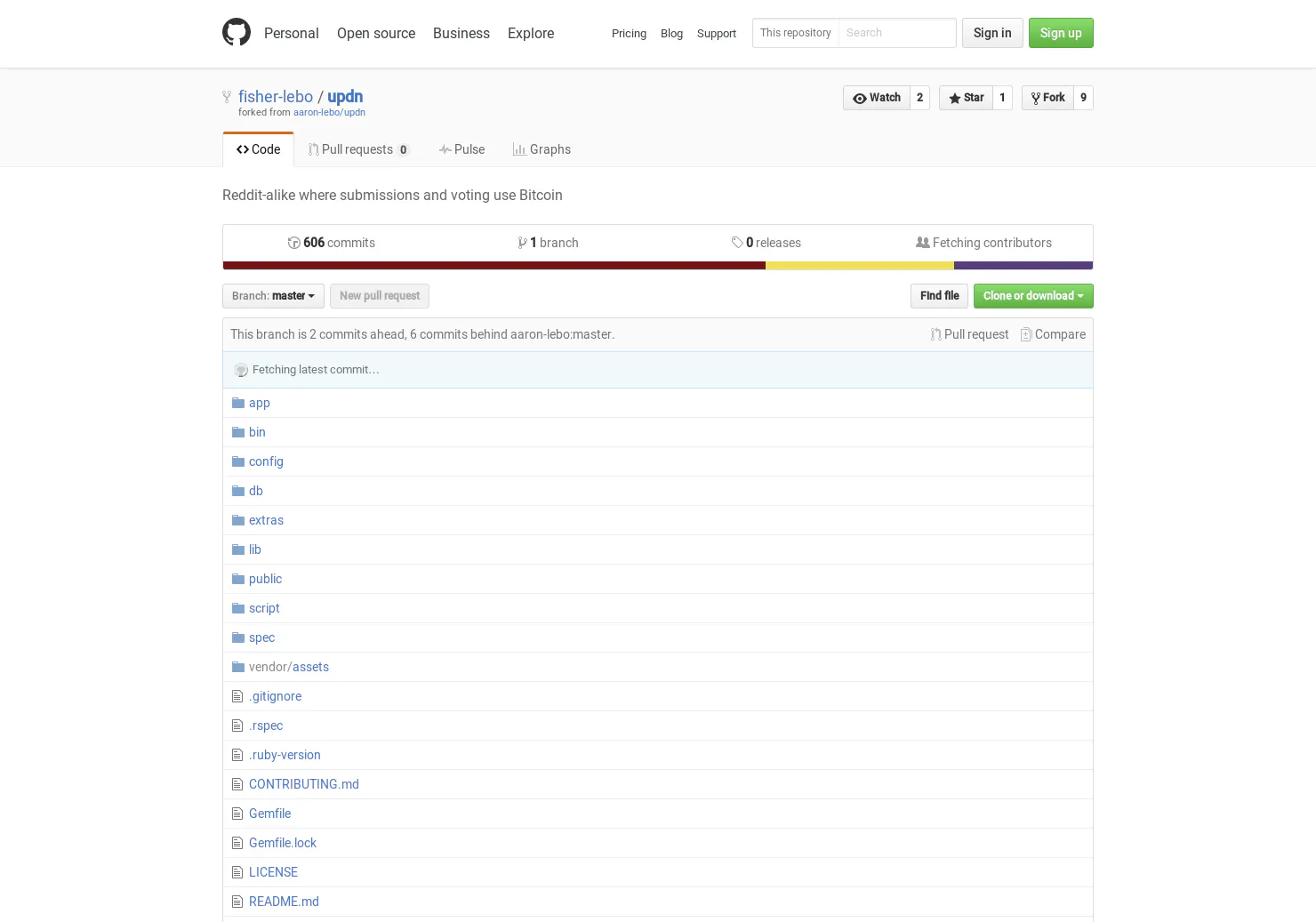The image size is (1316, 922).
Task: Click the Sign up button
Action: (x=1061, y=33)
